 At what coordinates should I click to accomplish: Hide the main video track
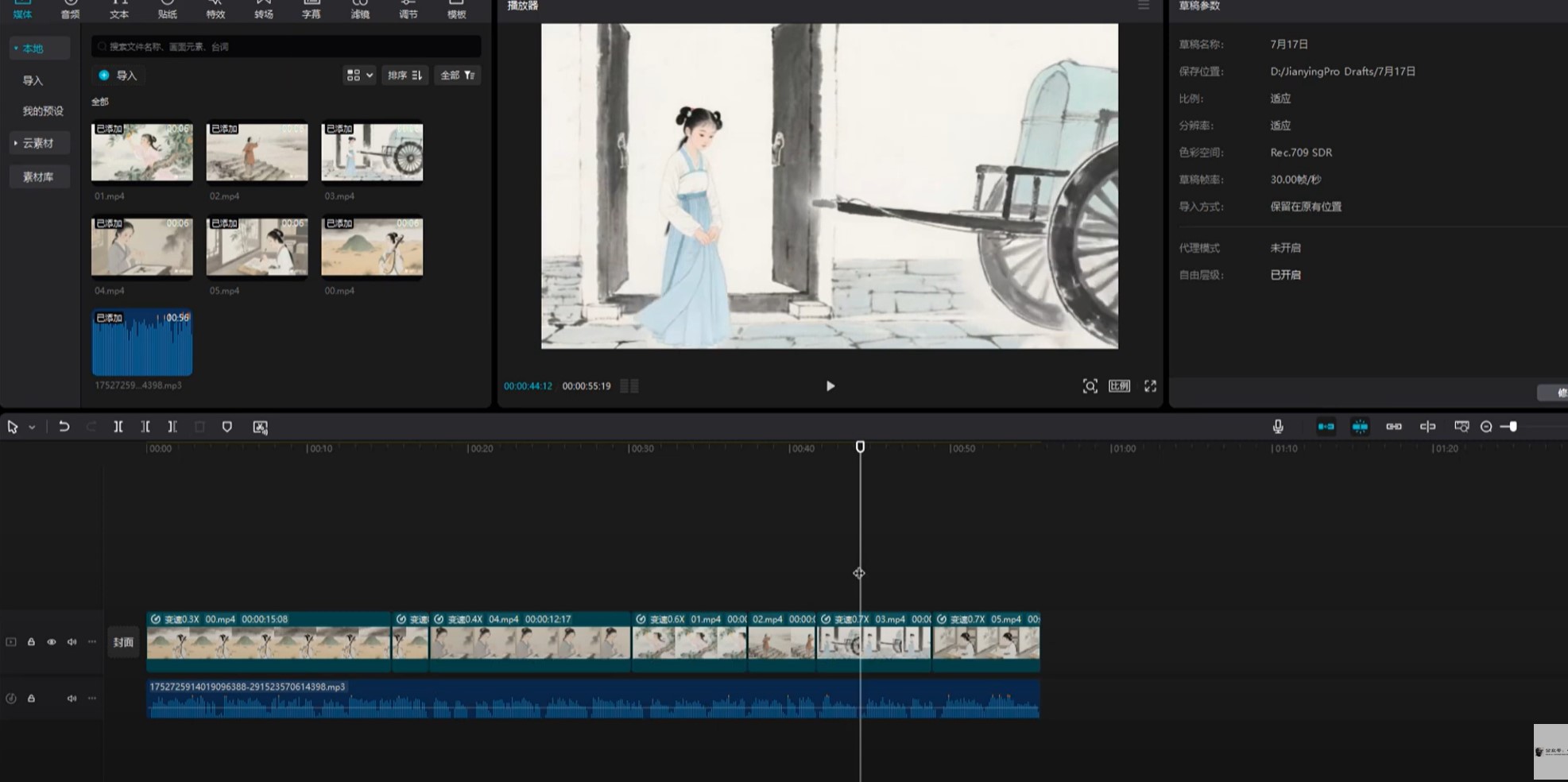click(x=52, y=642)
